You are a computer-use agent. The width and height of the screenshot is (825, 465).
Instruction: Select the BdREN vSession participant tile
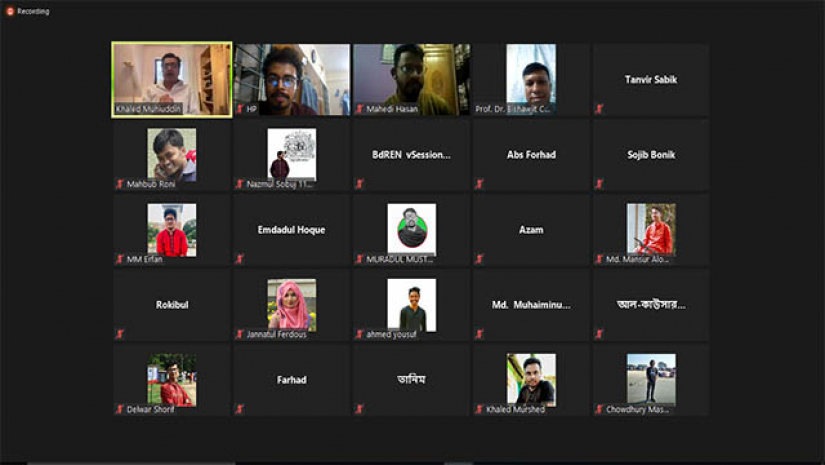[411, 155]
